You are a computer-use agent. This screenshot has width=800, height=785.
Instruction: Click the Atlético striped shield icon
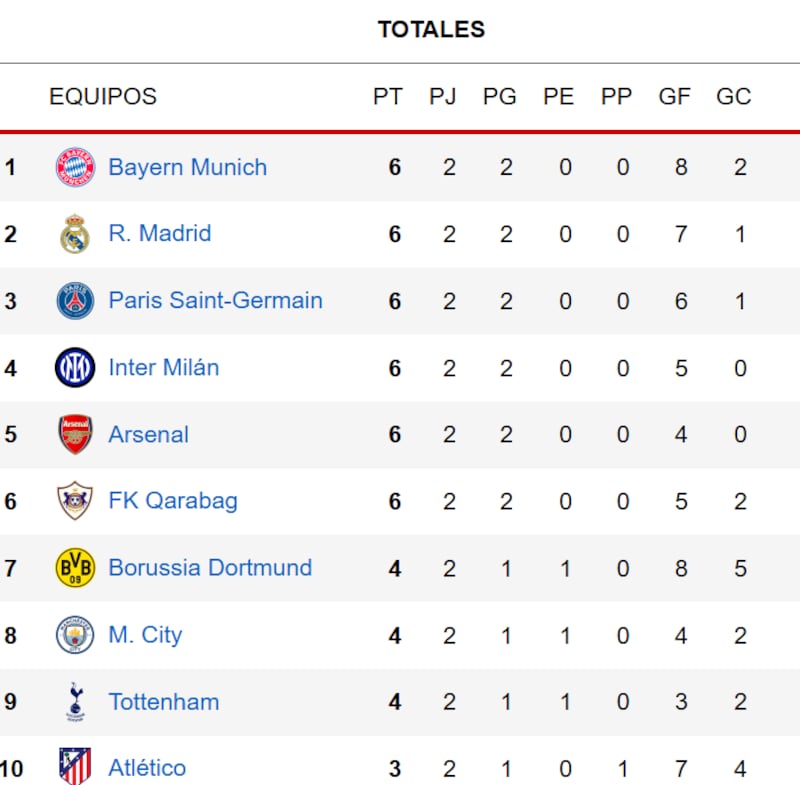(75, 767)
